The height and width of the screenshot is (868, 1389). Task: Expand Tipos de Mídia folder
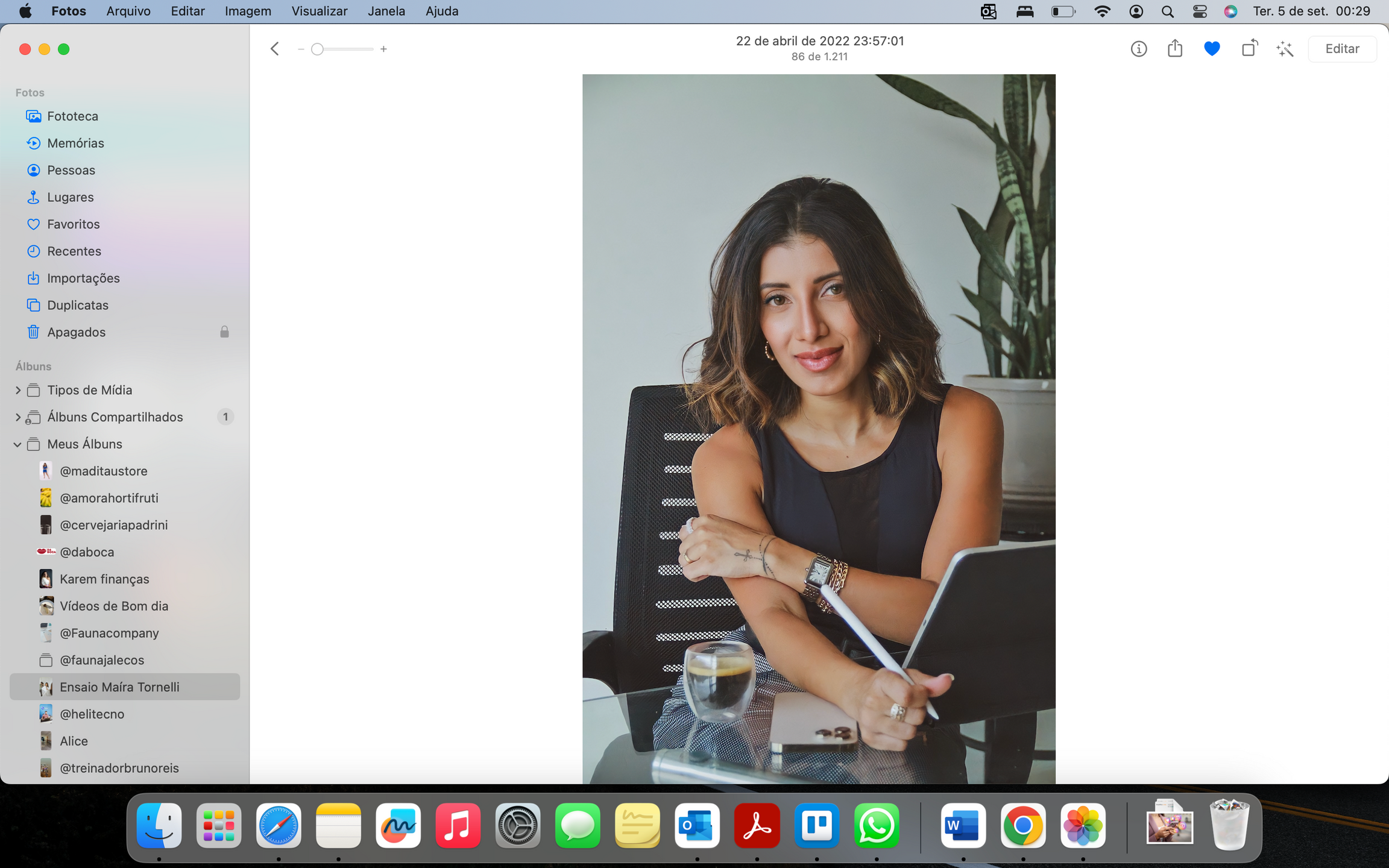tap(17, 390)
